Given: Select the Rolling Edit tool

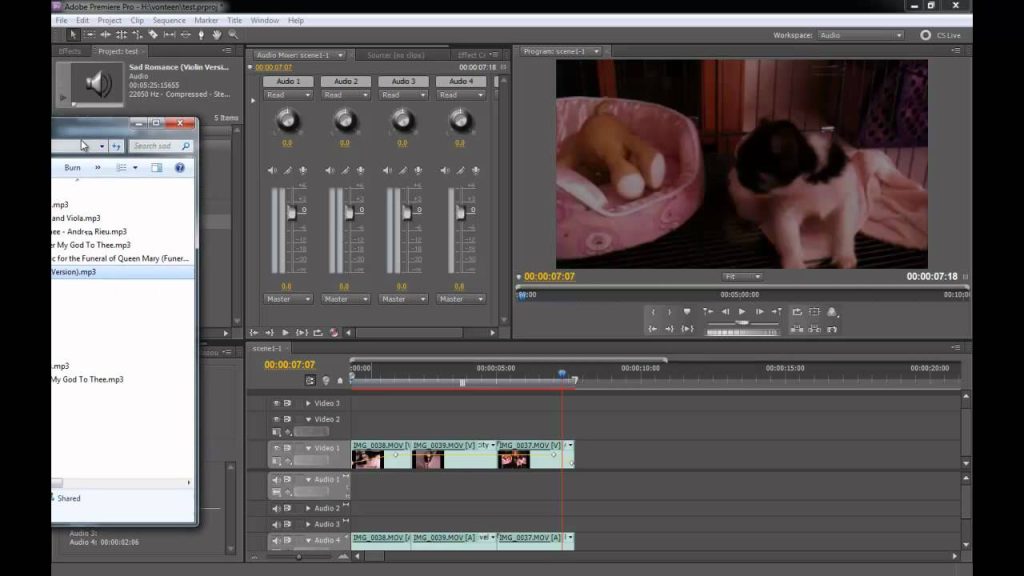Looking at the screenshot, I should point(121,35).
